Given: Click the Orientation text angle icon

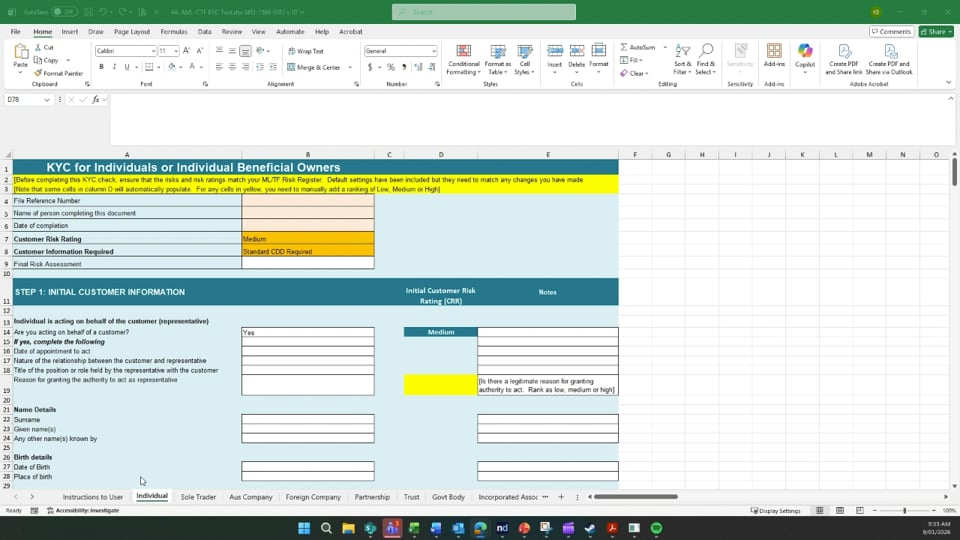Looking at the screenshot, I should coord(261,51).
